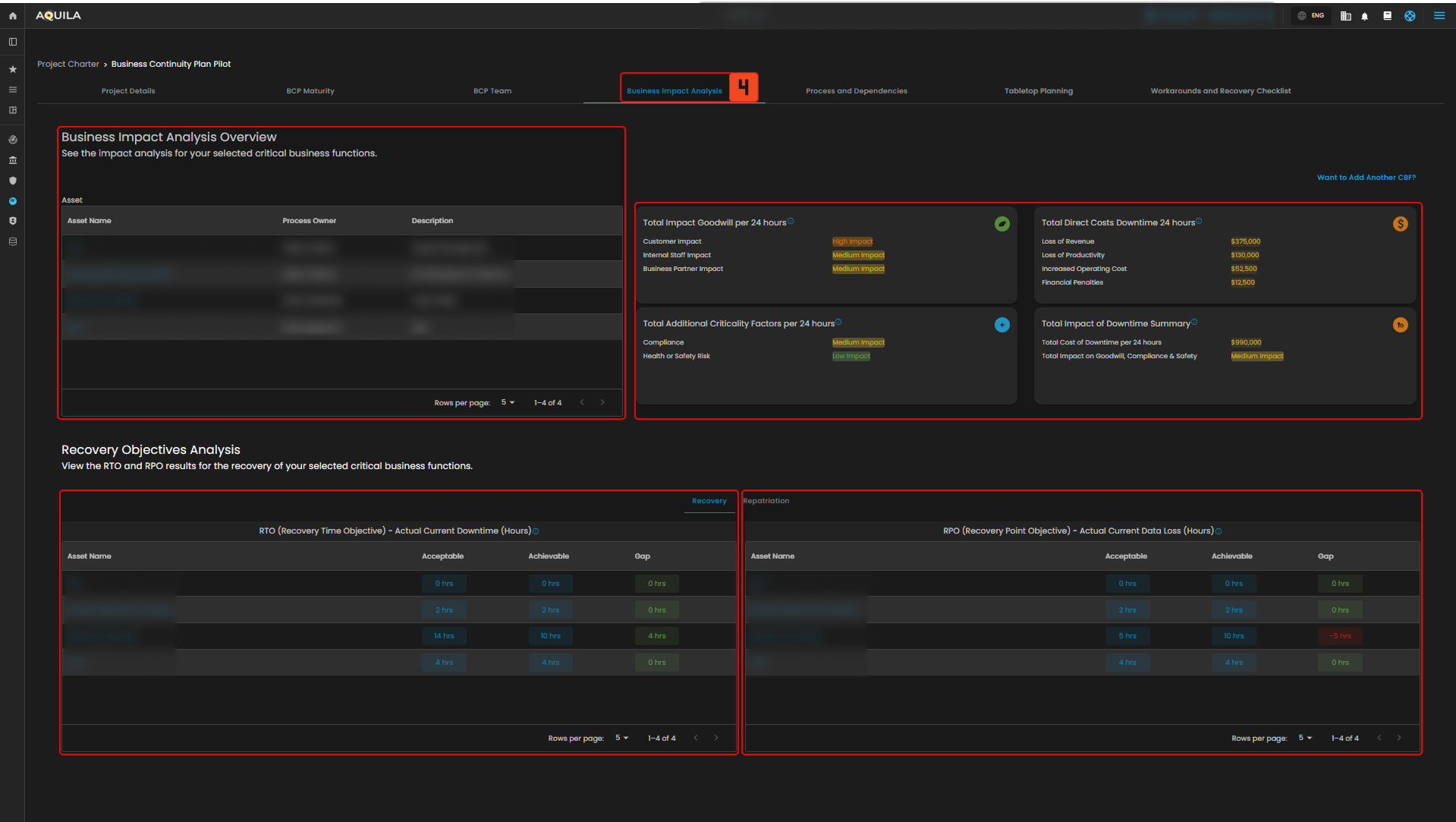The height and width of the screenshot is (822, 1456).
Task: Toggle the sidebar panel layout icon
Action: point(12,42)
